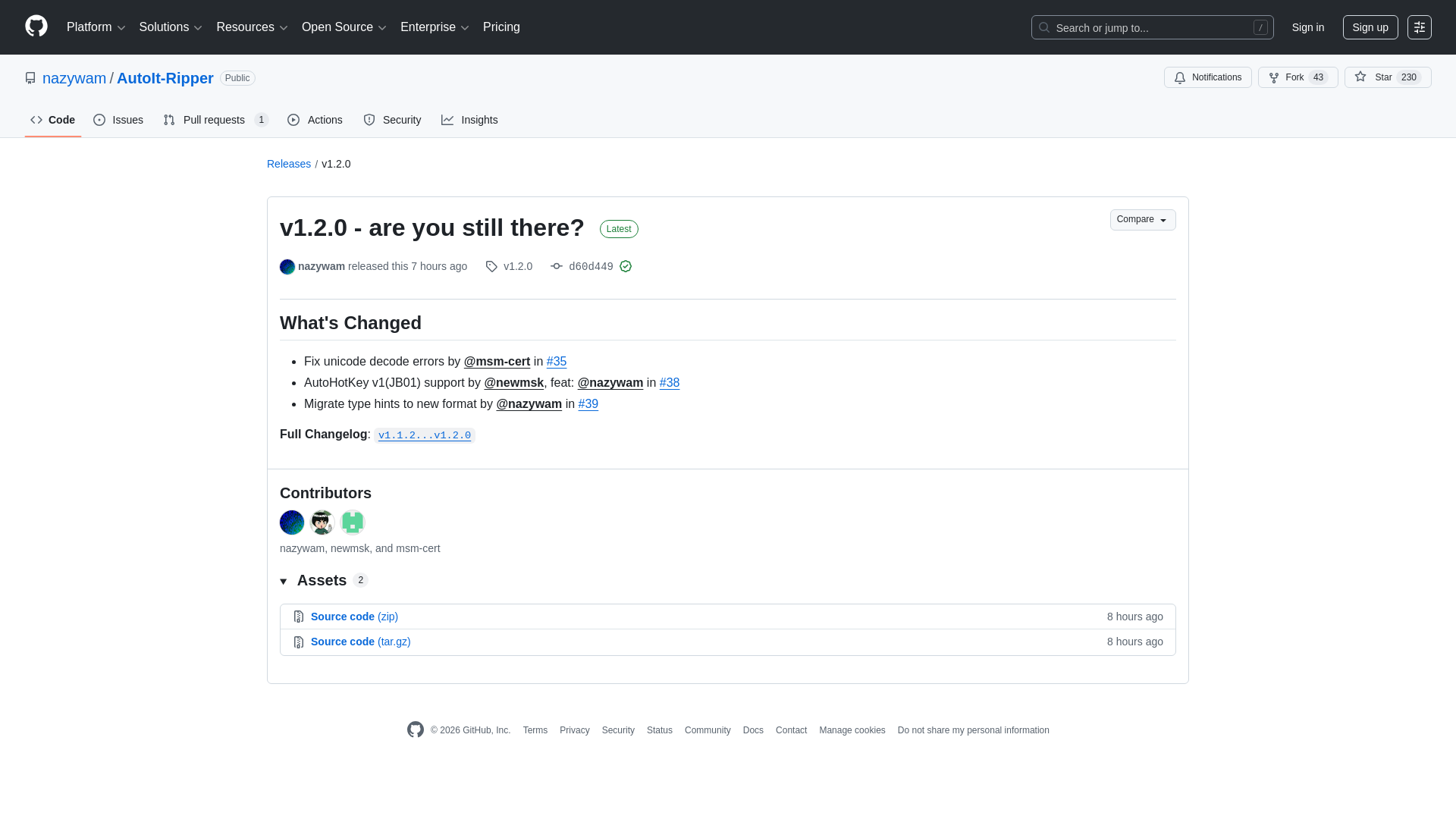Click the Sign up button

click(1370, 27)
